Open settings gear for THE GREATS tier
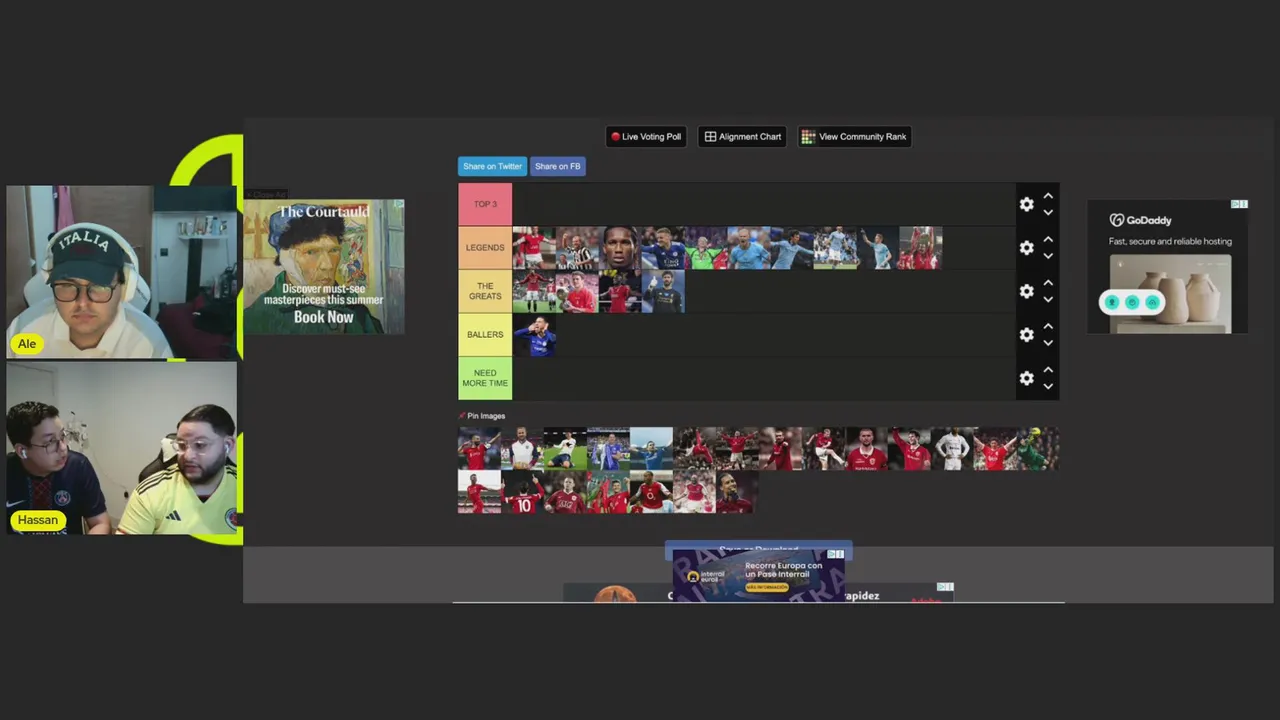The image size is (1280, 720). tap(1026, 291)
